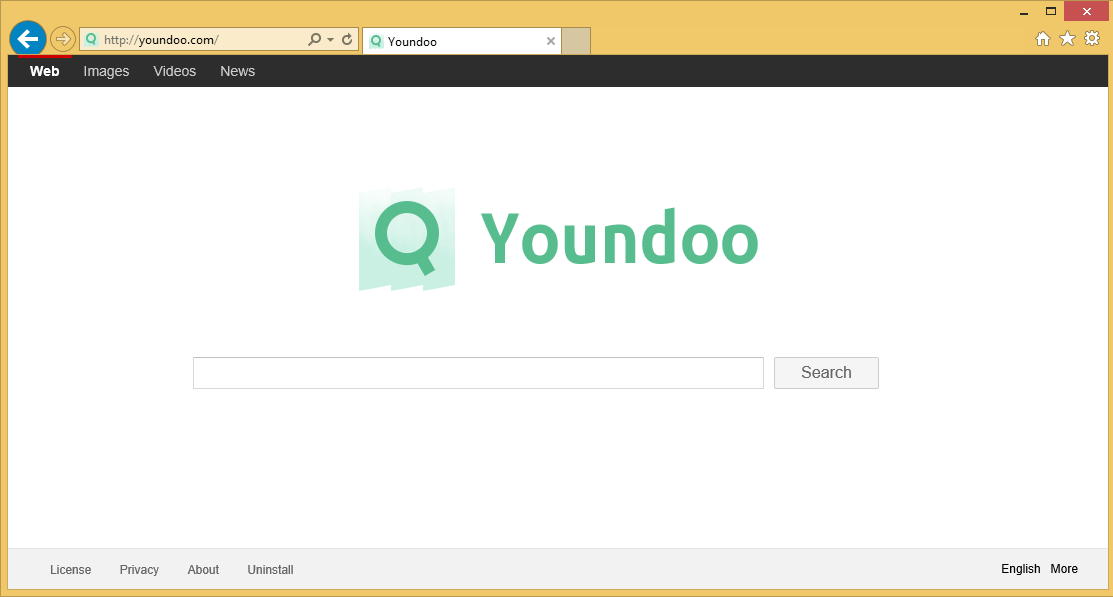
Task: Open the News section
Action: tap(237, 71)
